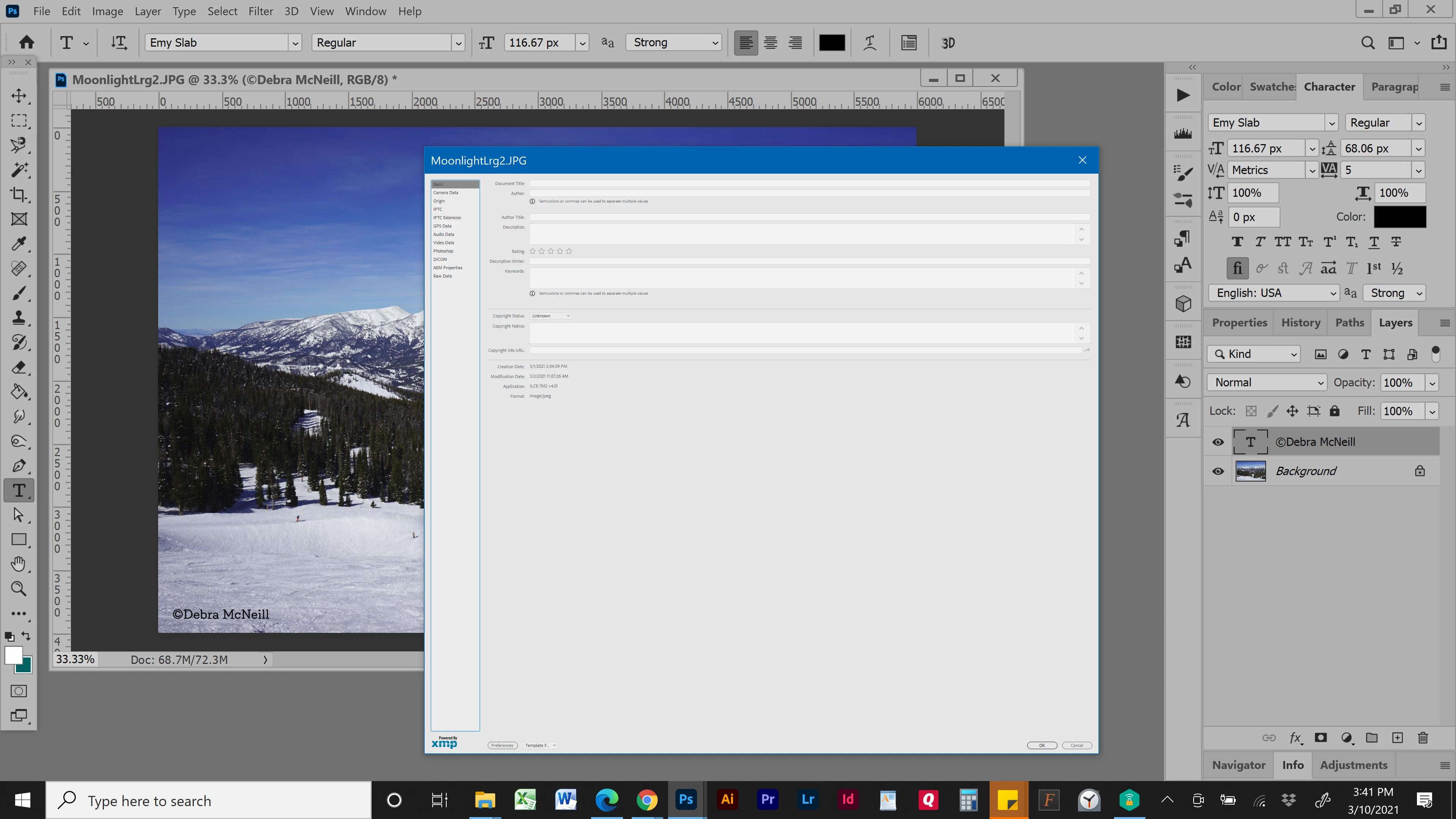Expand the font family dropdown in options bar
Viewport: 1456px width, 819px height.
click(295, 43)
